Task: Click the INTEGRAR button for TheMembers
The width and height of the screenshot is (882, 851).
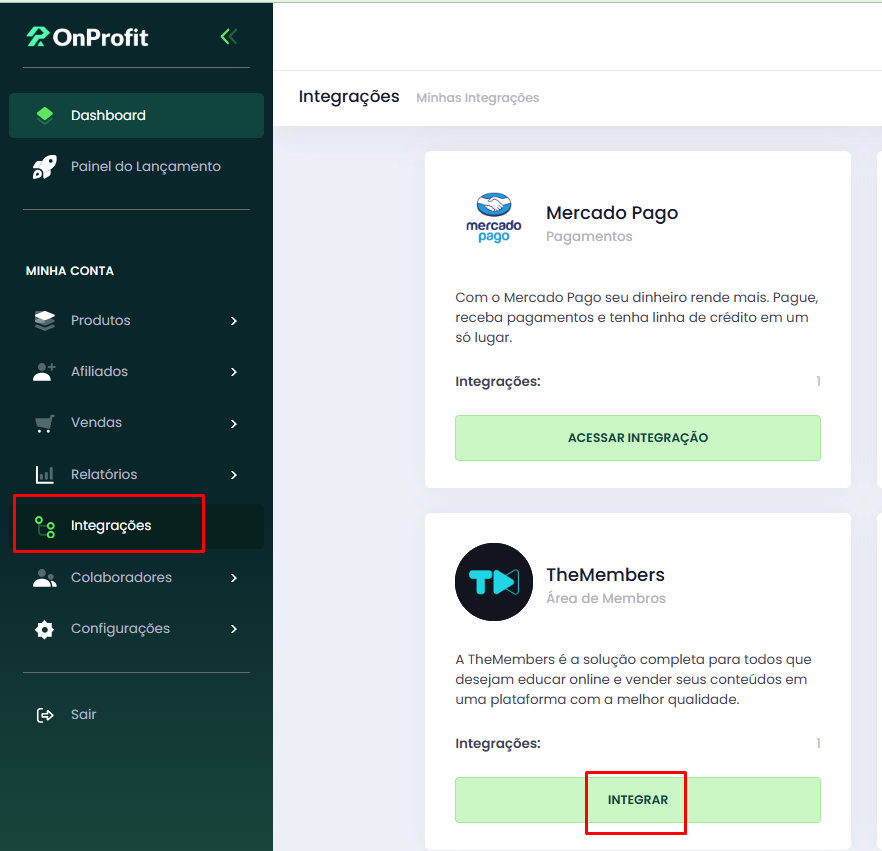Action: pos(637,800)
